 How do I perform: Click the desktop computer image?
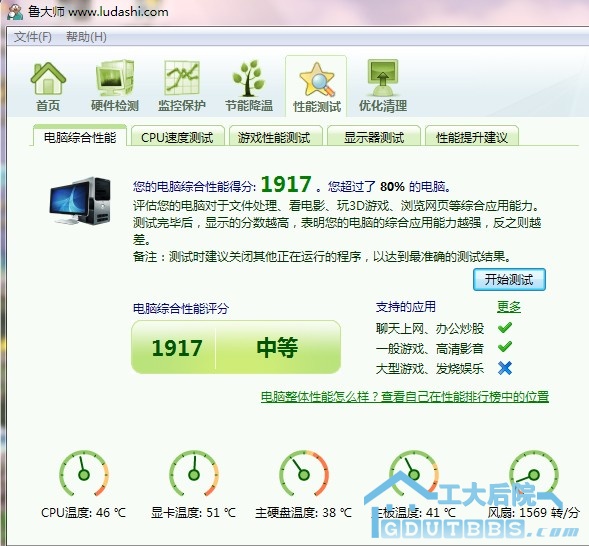(80, 201)
